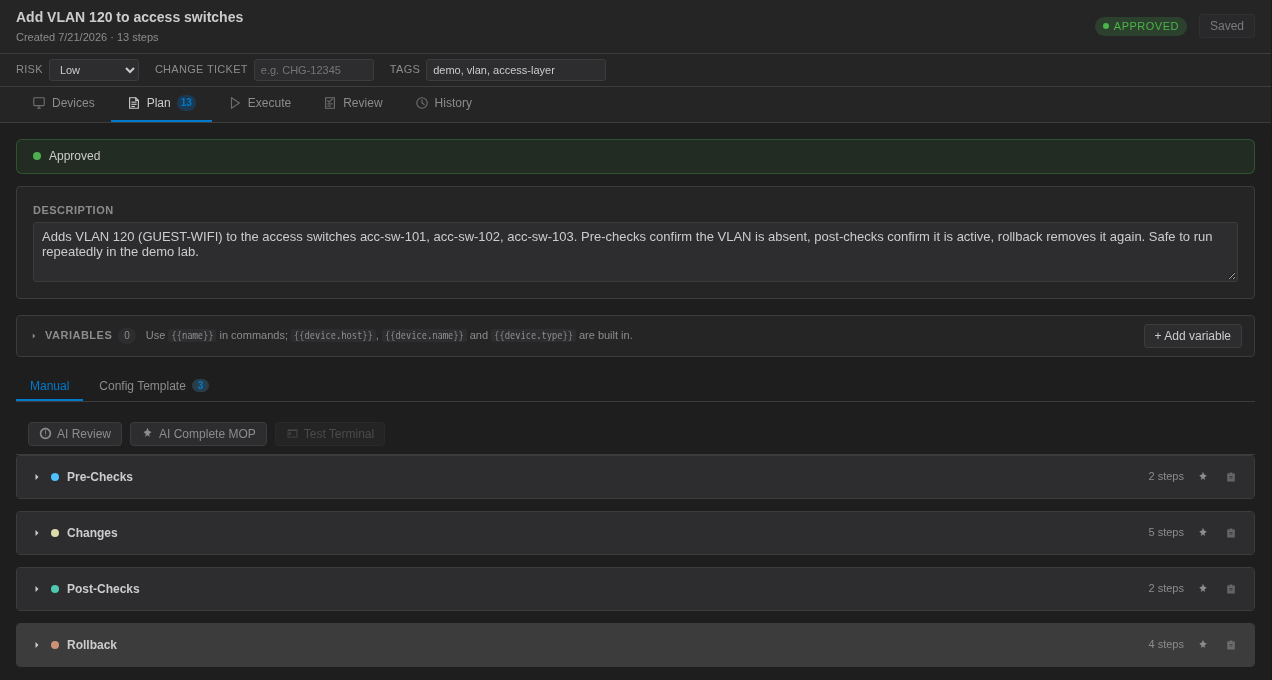
Task: Expand the Variables section arrow
Action: coord(34,336)
